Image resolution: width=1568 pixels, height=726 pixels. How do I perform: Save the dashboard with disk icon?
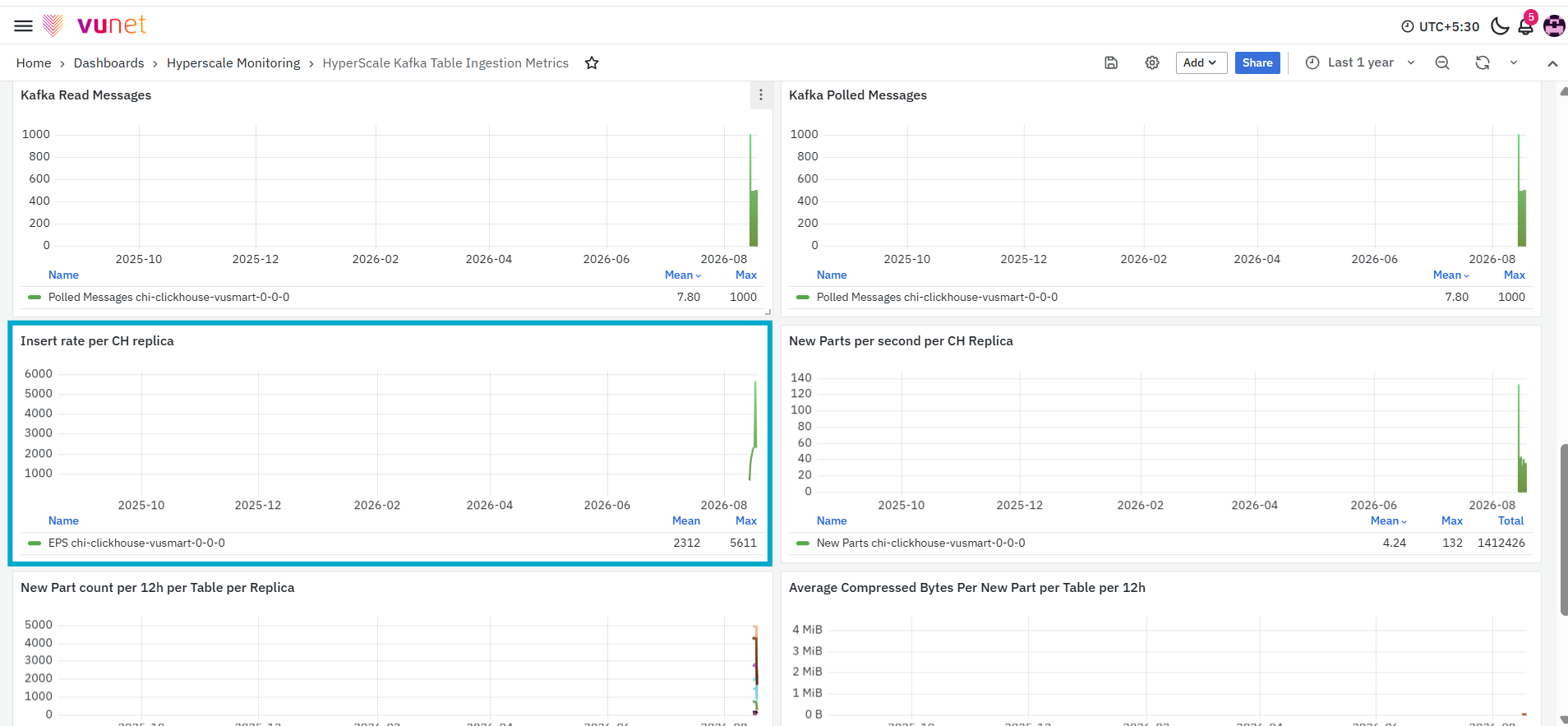(x=1111, y=62)
